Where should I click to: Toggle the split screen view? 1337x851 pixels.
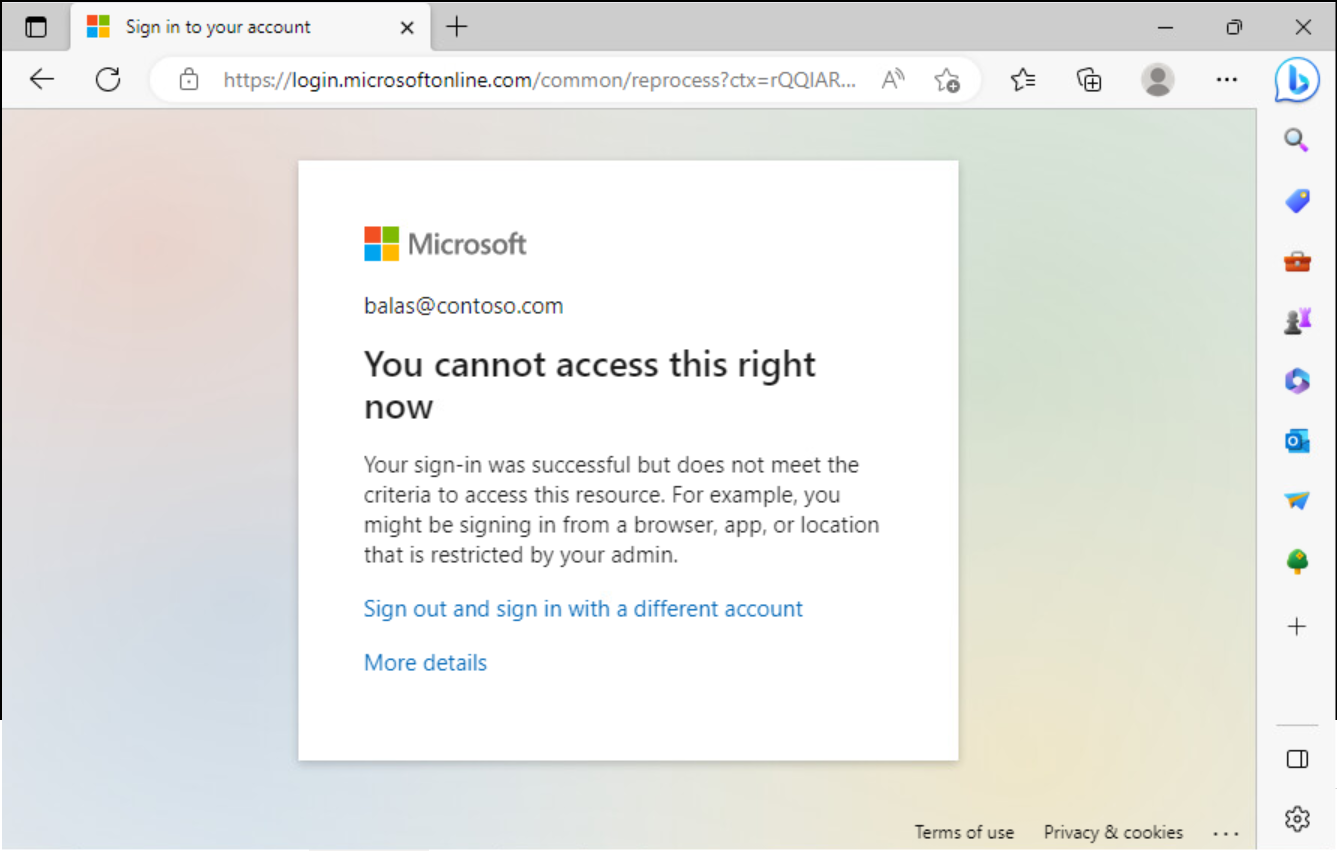pos(1297,760)
